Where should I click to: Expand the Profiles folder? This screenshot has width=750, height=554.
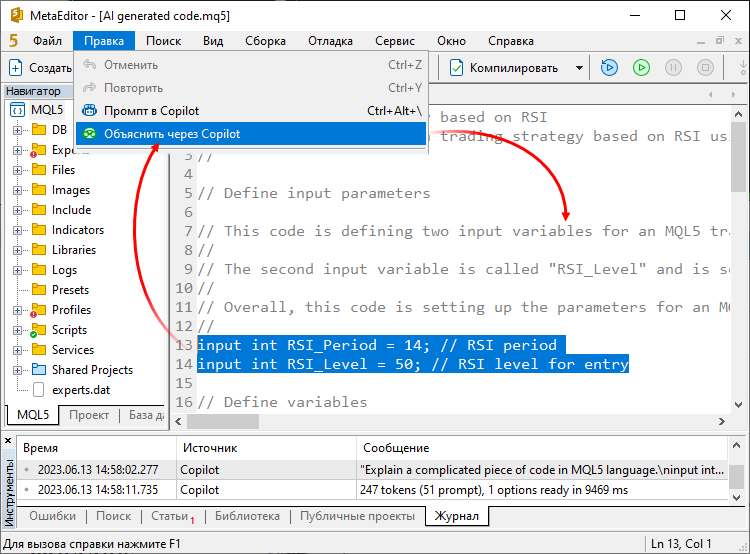pos(17,310)
